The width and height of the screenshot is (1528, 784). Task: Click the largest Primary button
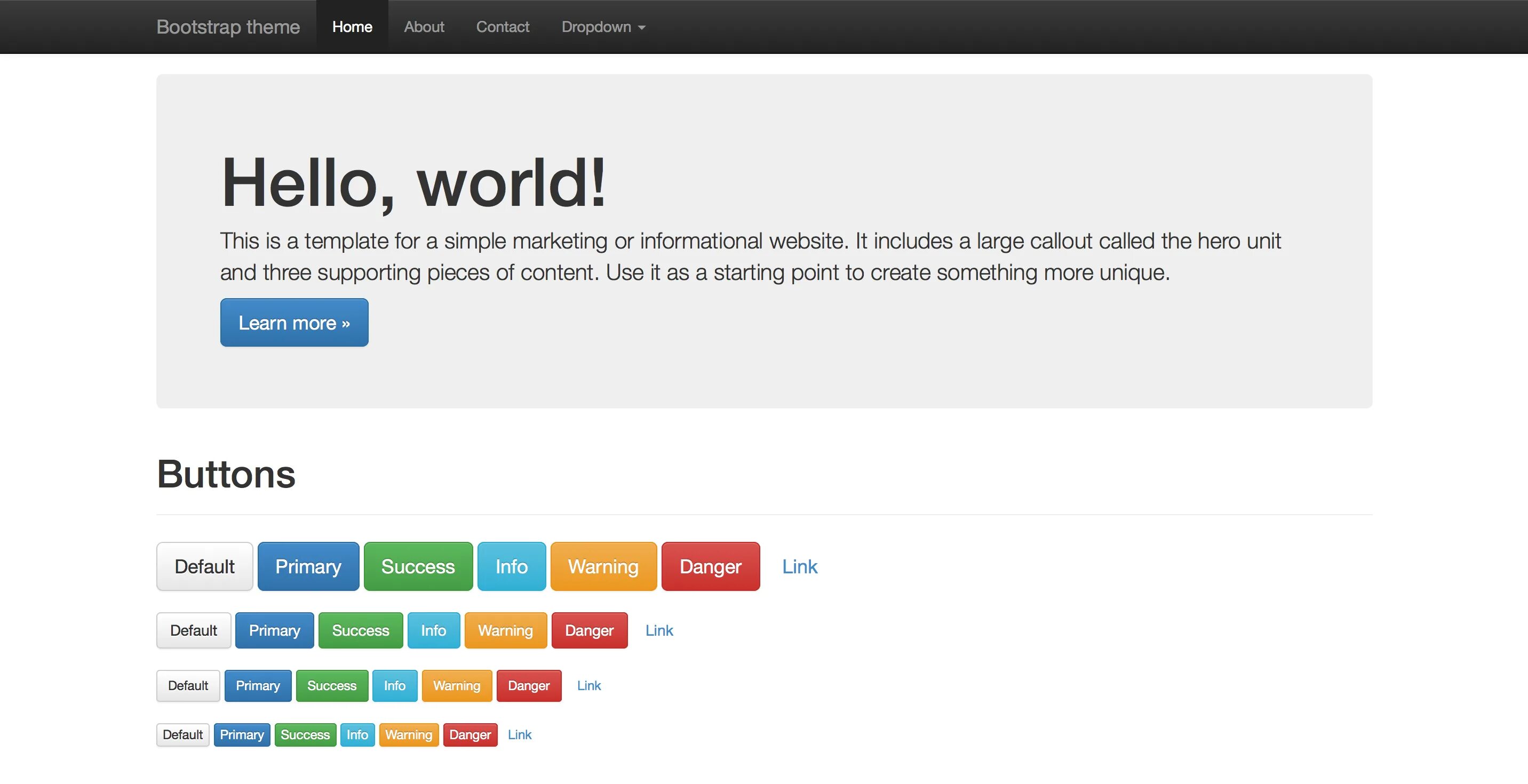click(x=308, y=566)
